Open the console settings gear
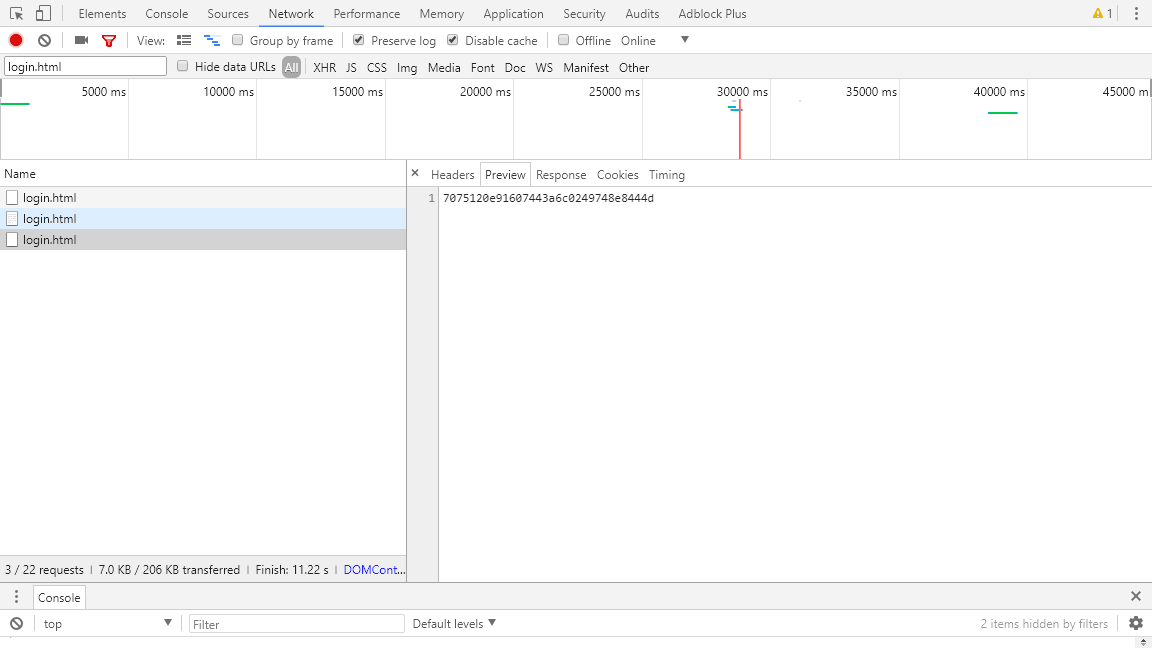Screen dimensions: 1152x648 click(1136, 623)
